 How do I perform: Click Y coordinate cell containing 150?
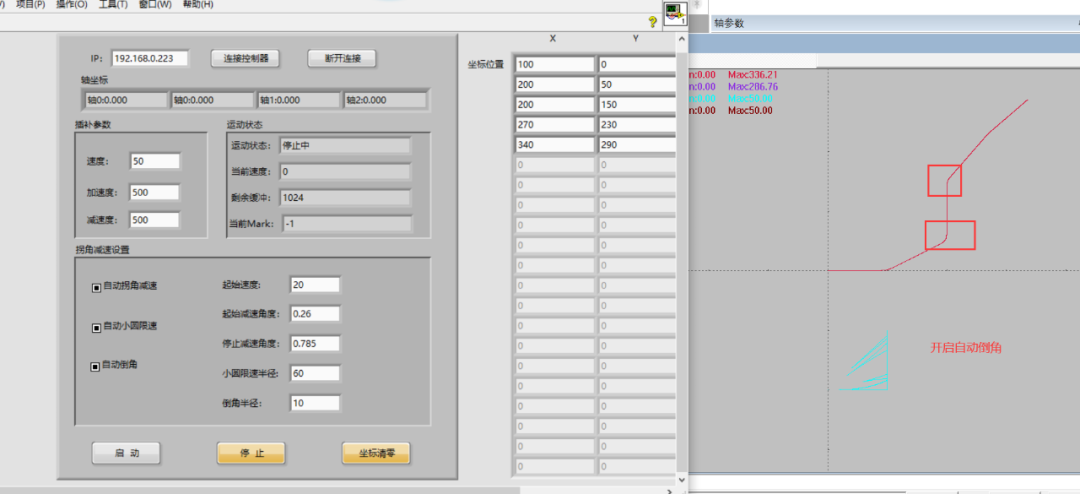(636, 105)
